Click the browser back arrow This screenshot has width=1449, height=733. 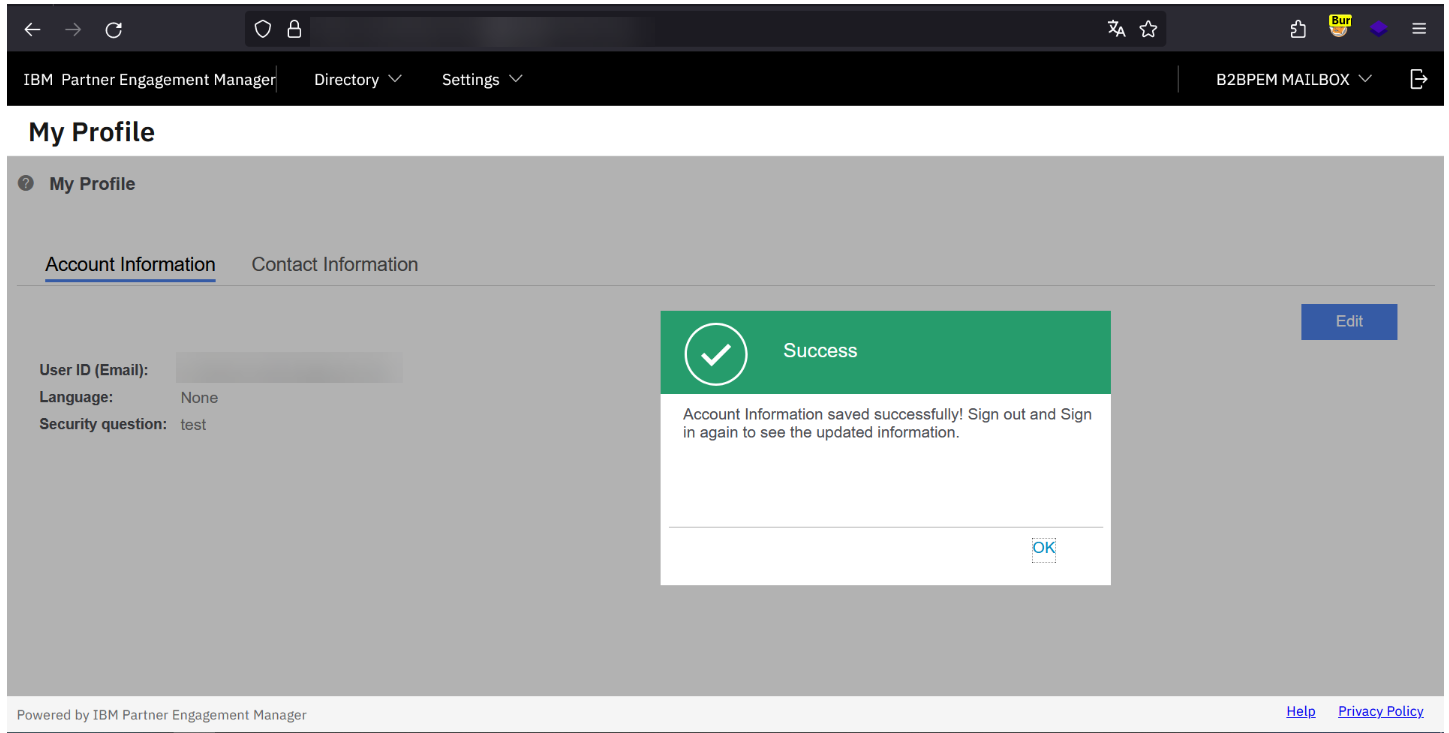32,30
